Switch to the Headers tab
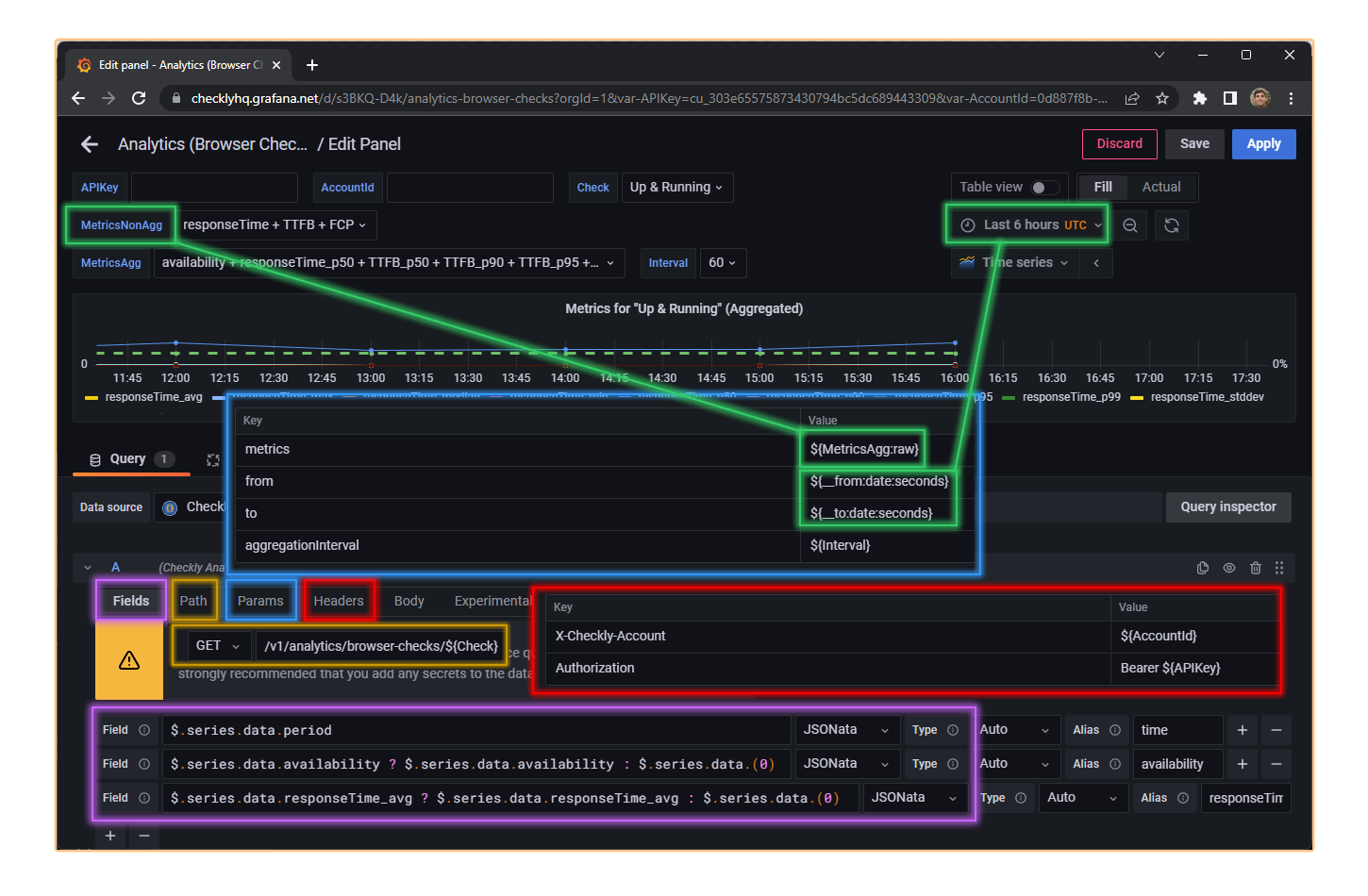This screenshot has width=1368, height=896. coord(338,601)
